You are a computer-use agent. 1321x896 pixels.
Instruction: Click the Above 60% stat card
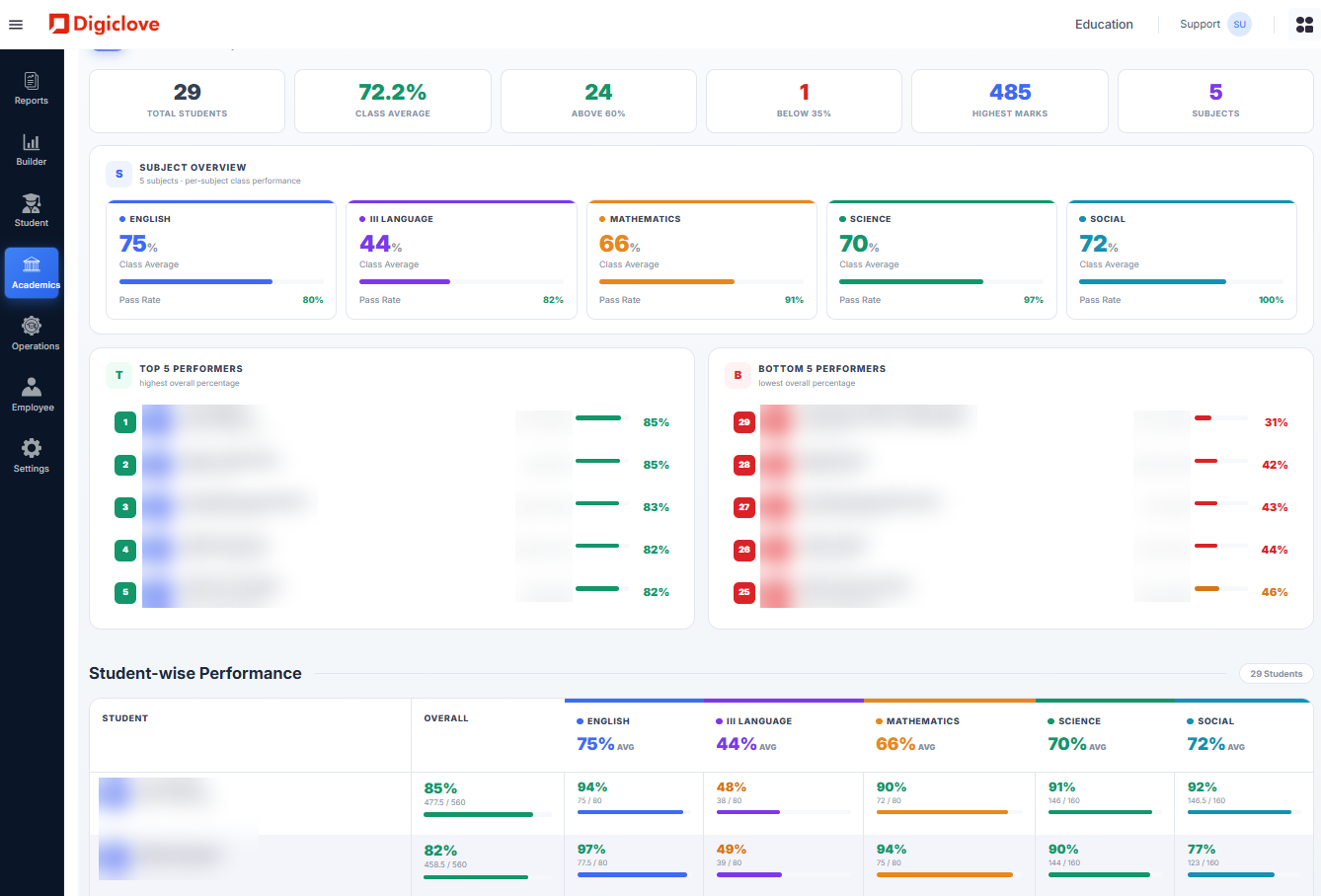598,101
